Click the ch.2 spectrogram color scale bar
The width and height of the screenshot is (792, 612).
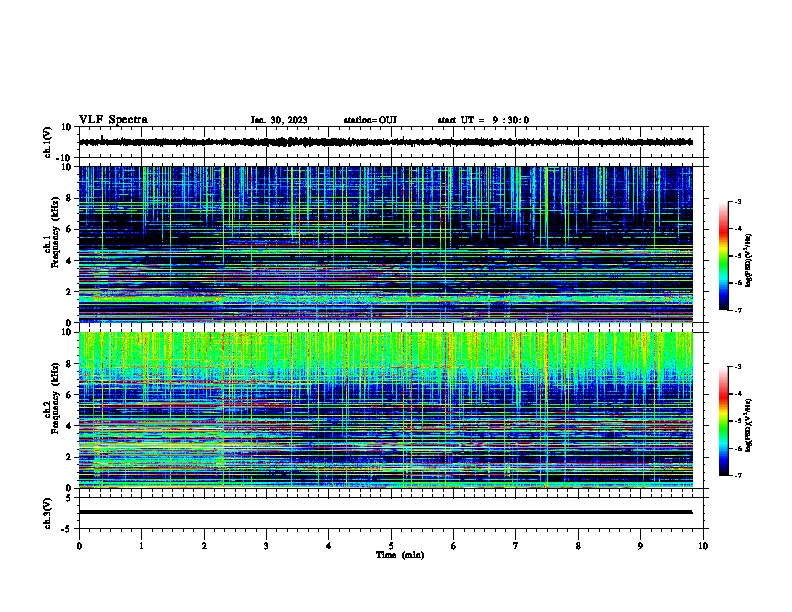click(724, 421)
